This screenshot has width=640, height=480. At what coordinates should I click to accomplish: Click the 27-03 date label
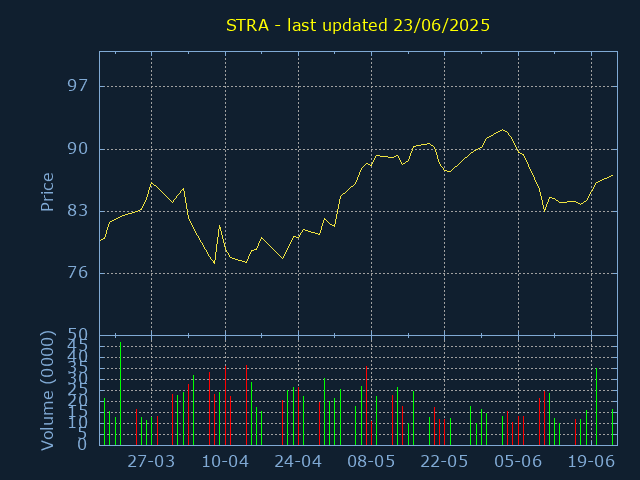point(151,462)
